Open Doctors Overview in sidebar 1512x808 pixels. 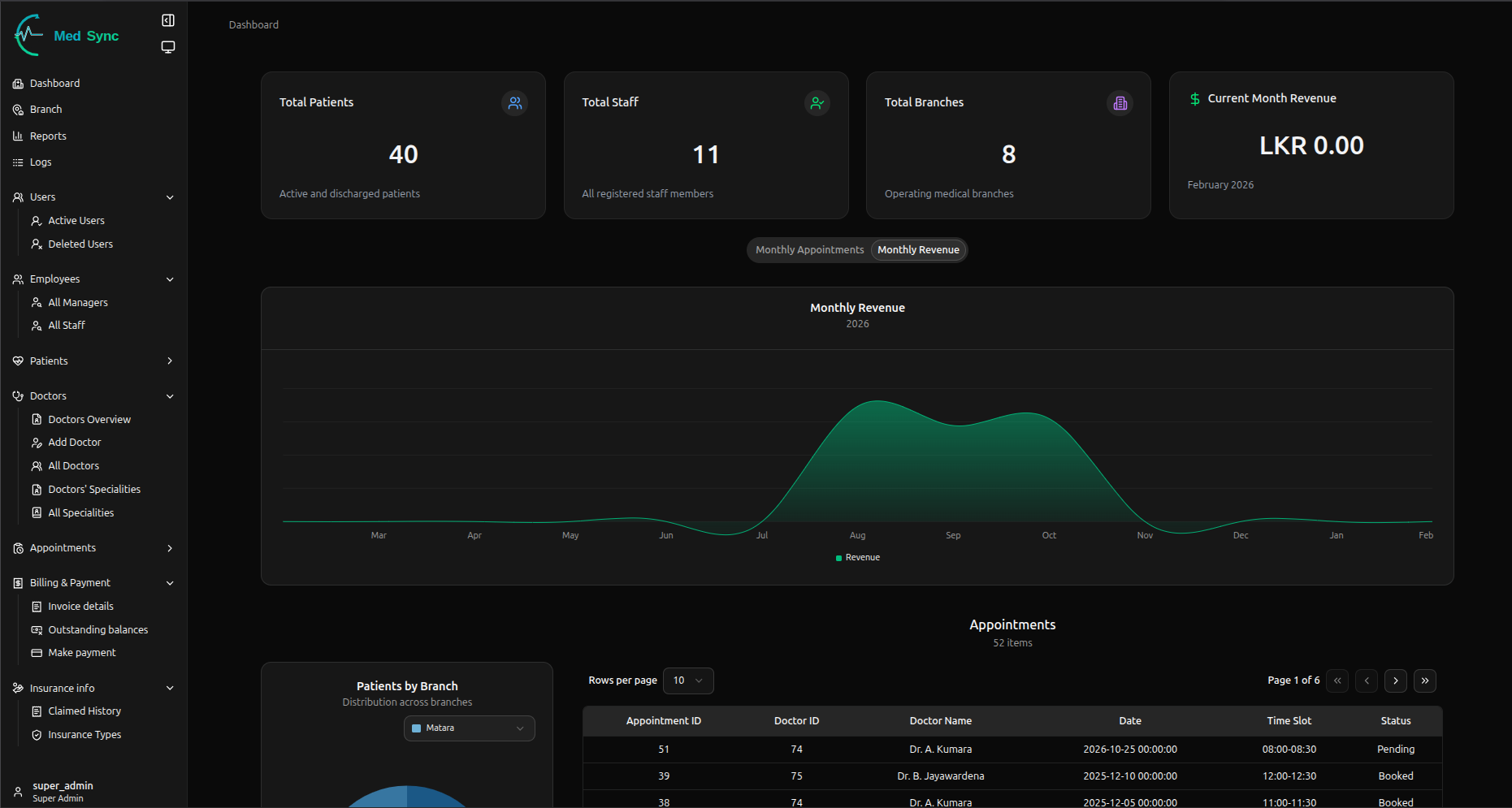click(x=89, y=420)
